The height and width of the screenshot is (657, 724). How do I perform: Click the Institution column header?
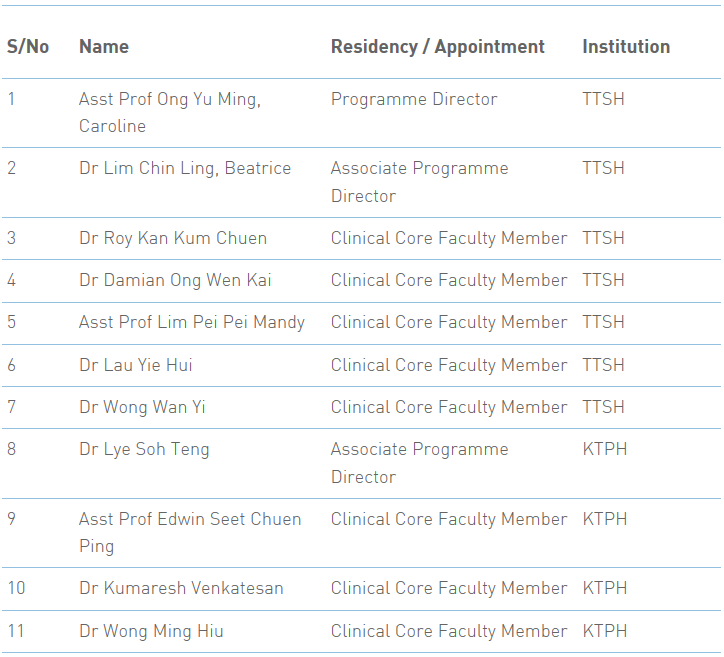(x=626, y=47)
